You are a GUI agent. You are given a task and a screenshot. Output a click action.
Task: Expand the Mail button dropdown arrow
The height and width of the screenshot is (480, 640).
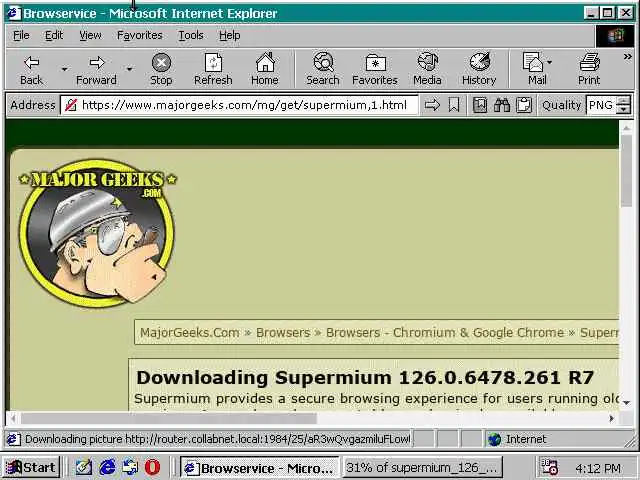[x=550, y=62]
